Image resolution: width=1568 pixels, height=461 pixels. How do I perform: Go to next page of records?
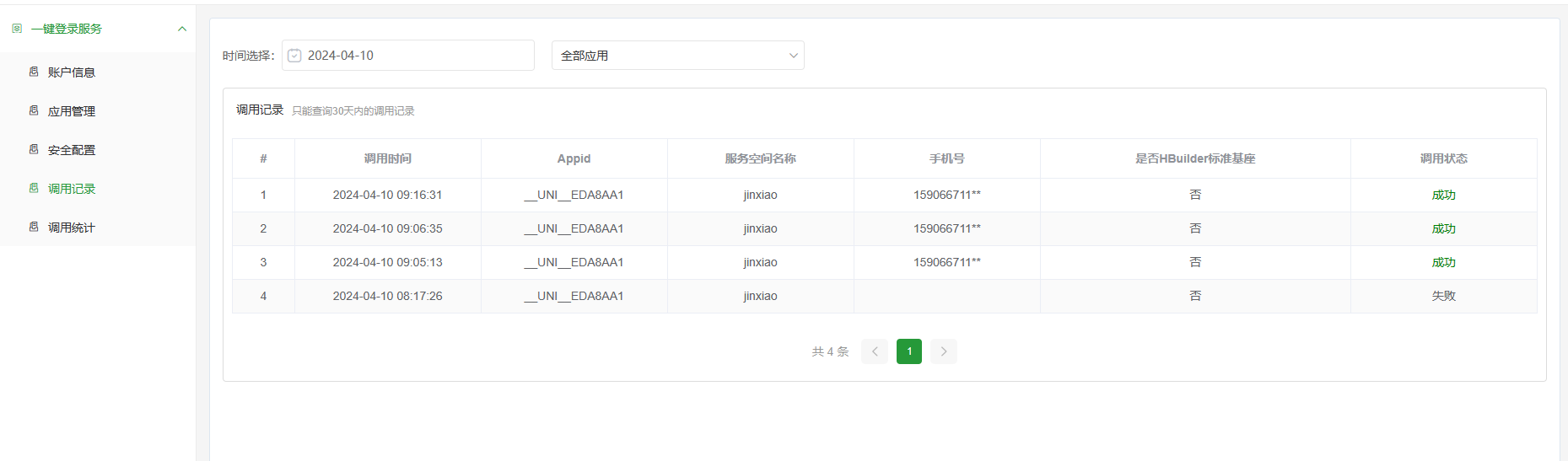[x=944, y=351]
